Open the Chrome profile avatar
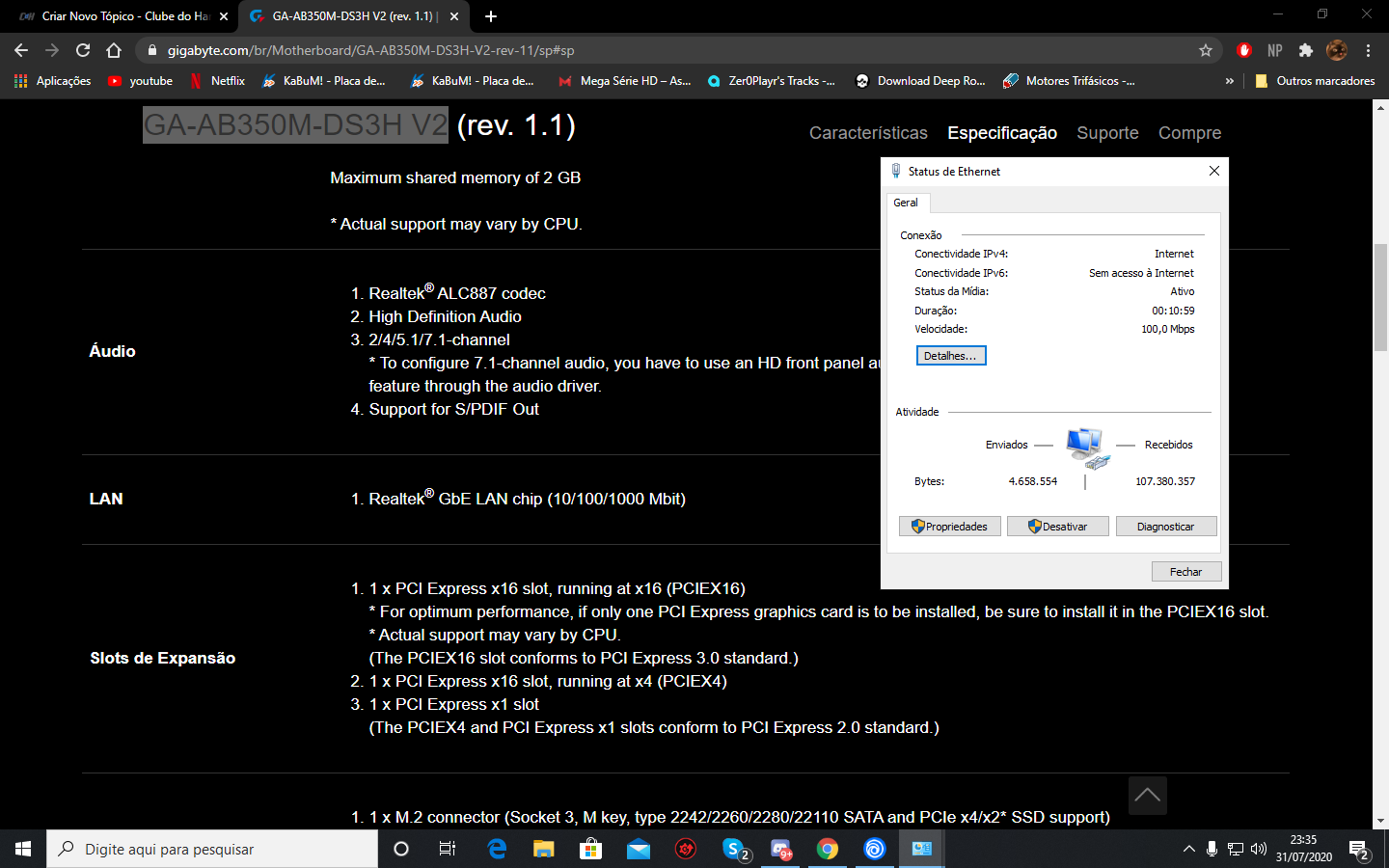This screenshot has width=1389, height=868. (x=1337, y=50)
